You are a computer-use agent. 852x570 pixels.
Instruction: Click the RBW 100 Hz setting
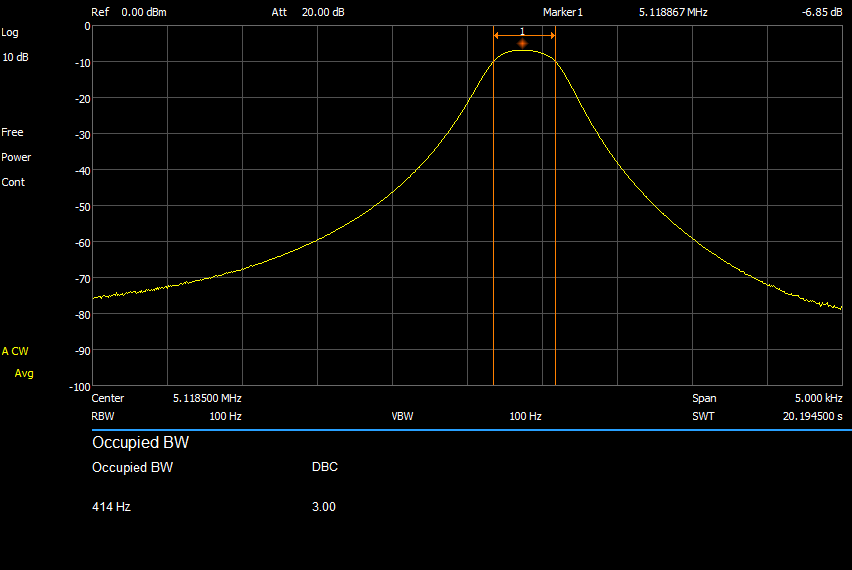[x=225, y=416]
